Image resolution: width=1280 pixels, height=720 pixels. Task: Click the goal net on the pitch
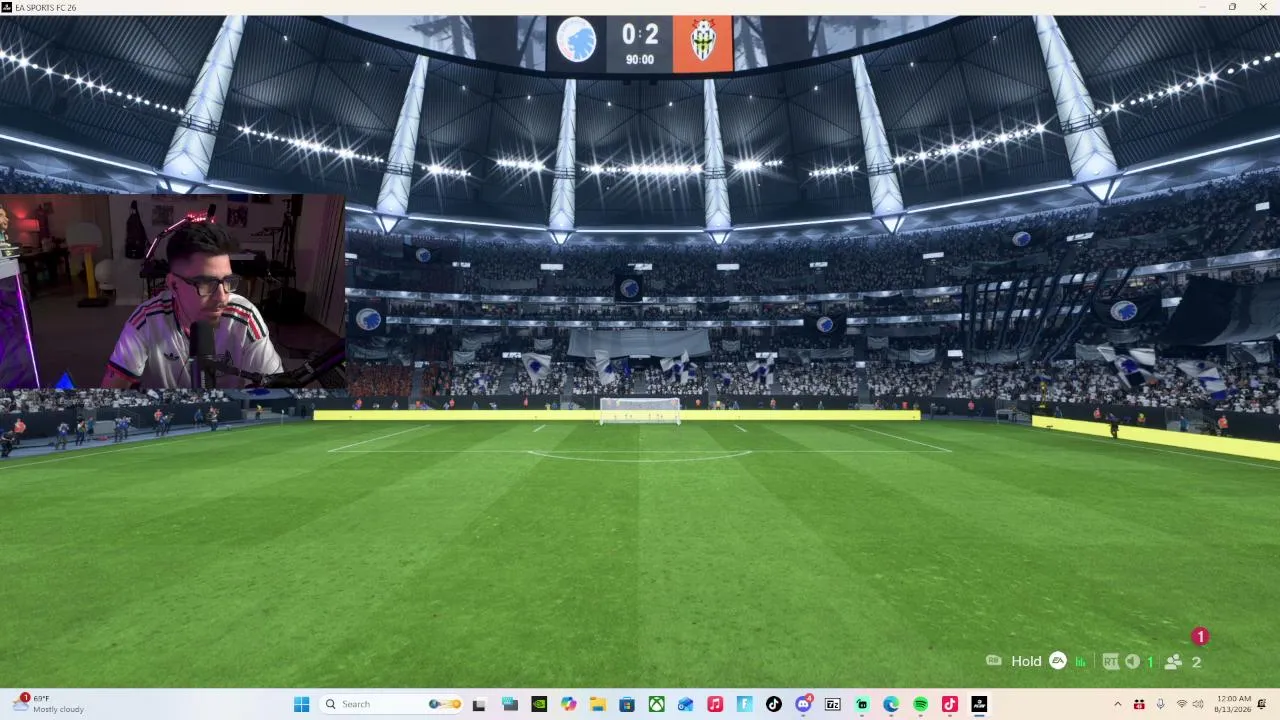click(x=640, y=411)
